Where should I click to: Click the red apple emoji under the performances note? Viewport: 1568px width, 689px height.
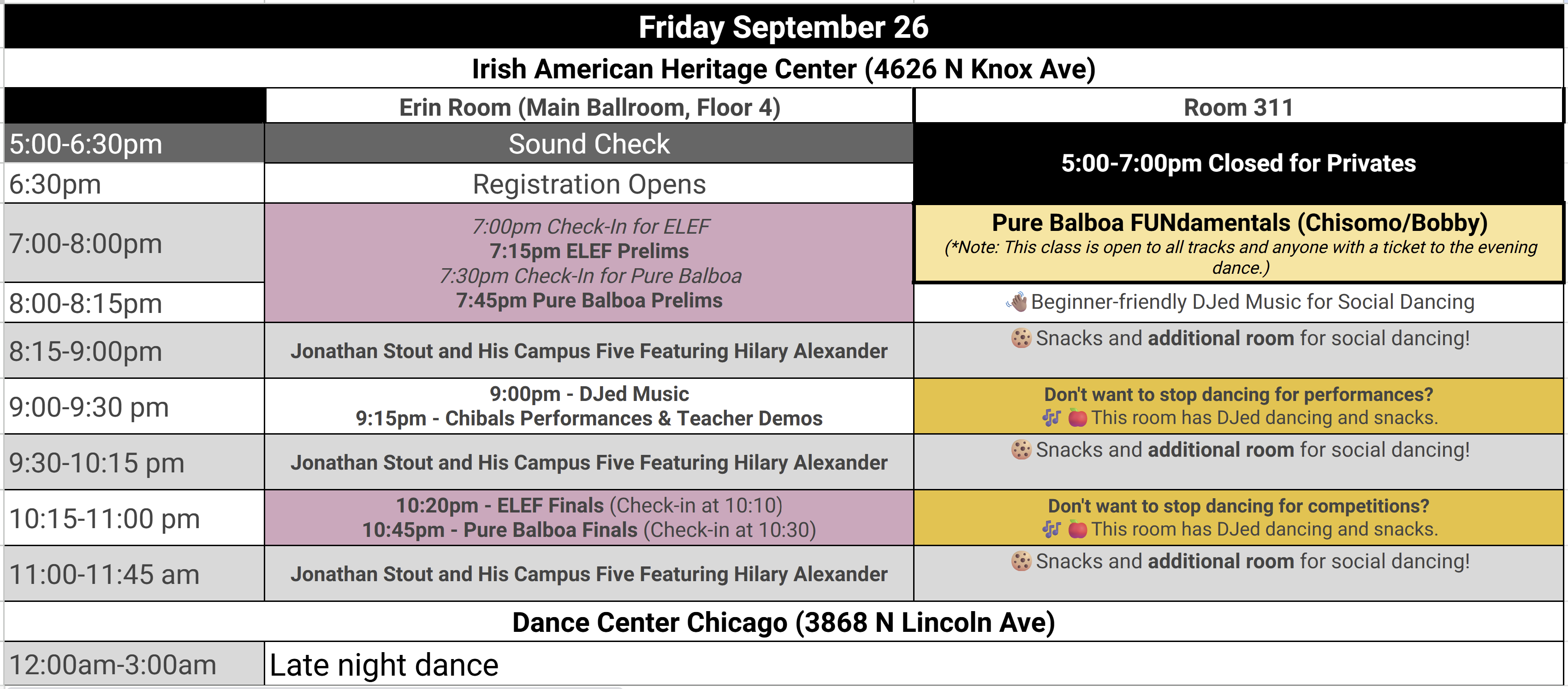click(1077, 418)
